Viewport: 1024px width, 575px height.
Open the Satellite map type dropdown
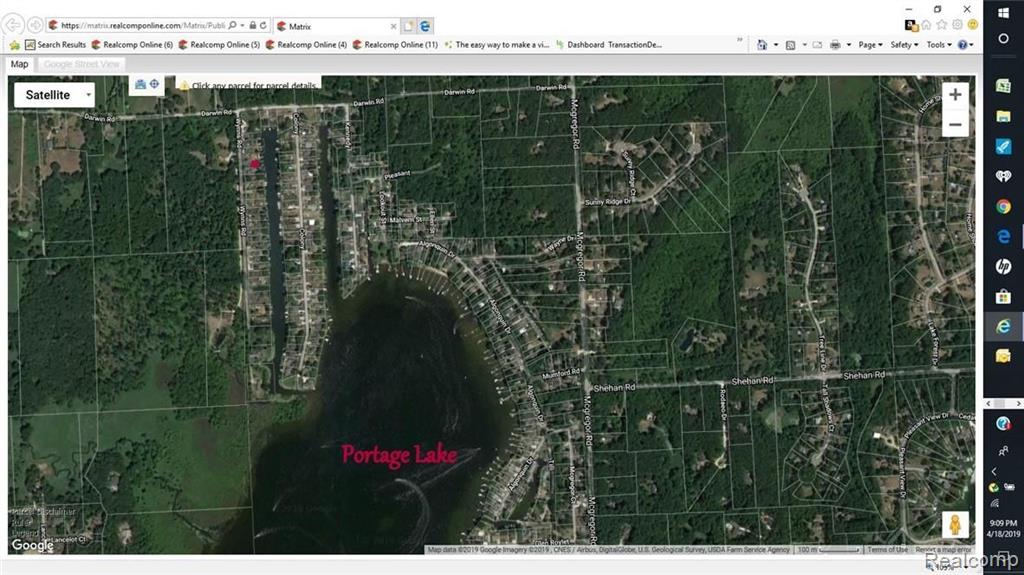[x=54, y=95]
